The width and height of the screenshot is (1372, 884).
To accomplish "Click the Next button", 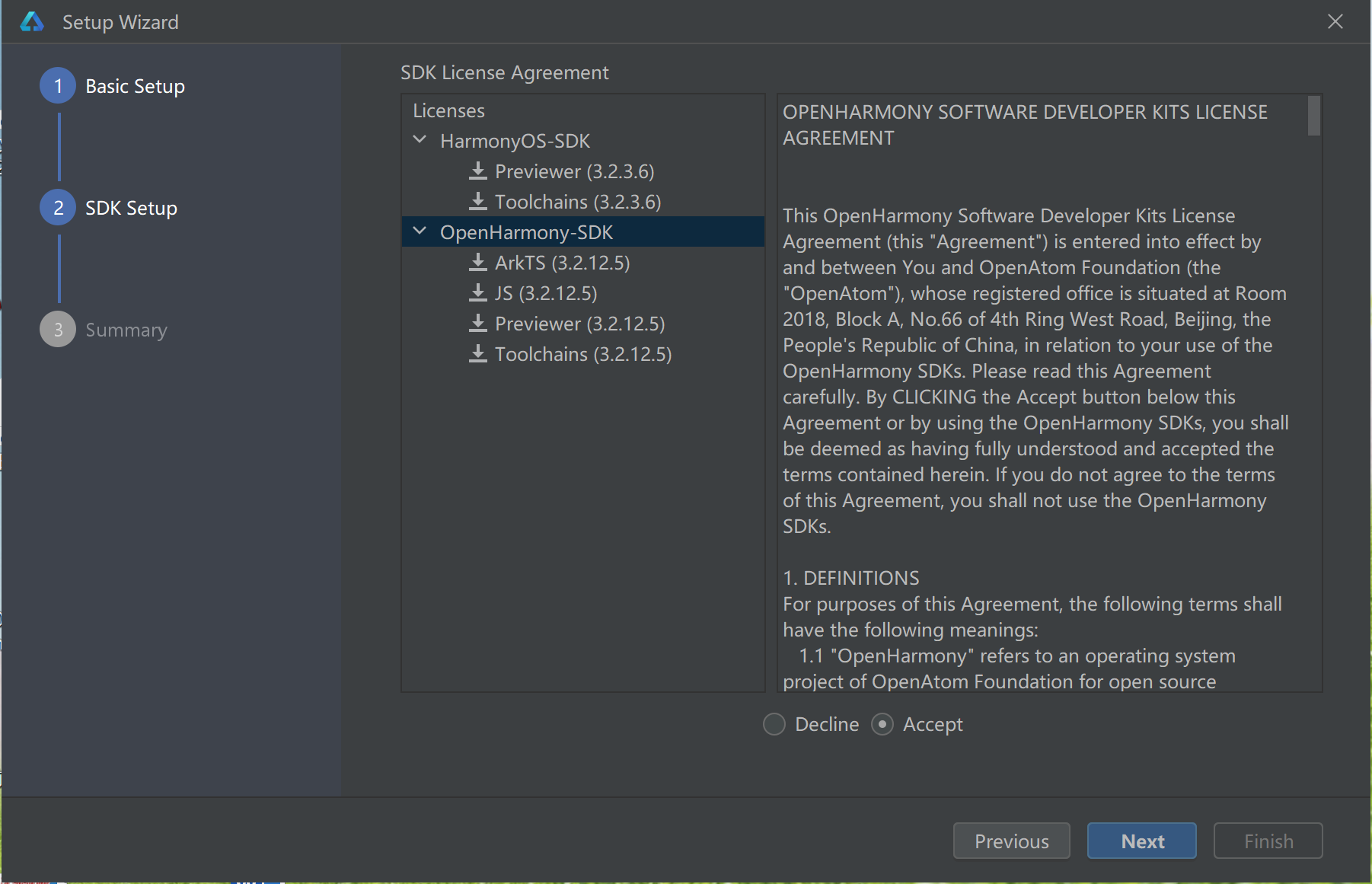I will coord(1142,841).
